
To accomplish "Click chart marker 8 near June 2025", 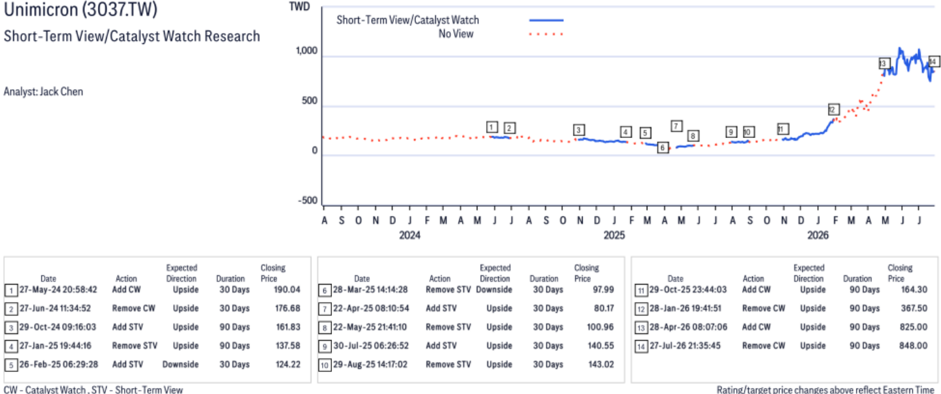I will coord(693,136).
